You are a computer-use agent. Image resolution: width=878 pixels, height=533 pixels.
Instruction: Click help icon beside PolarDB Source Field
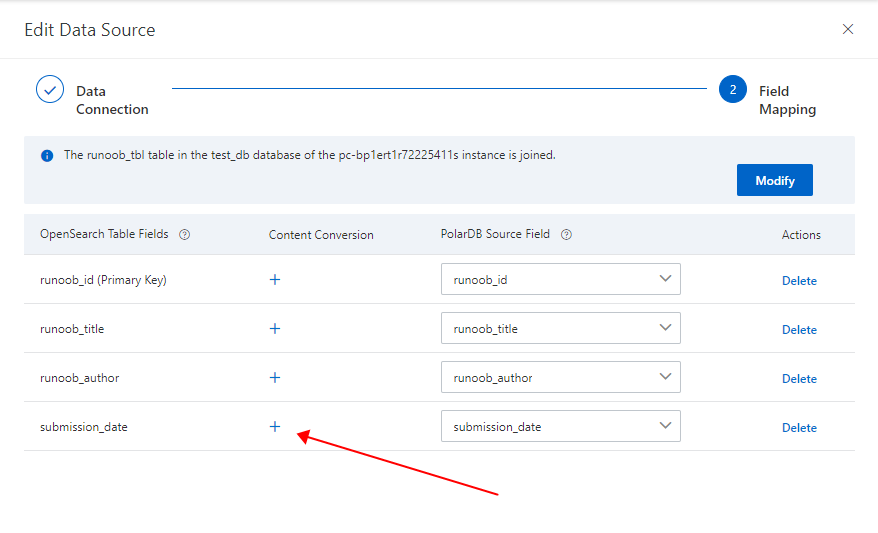[566, 235]
